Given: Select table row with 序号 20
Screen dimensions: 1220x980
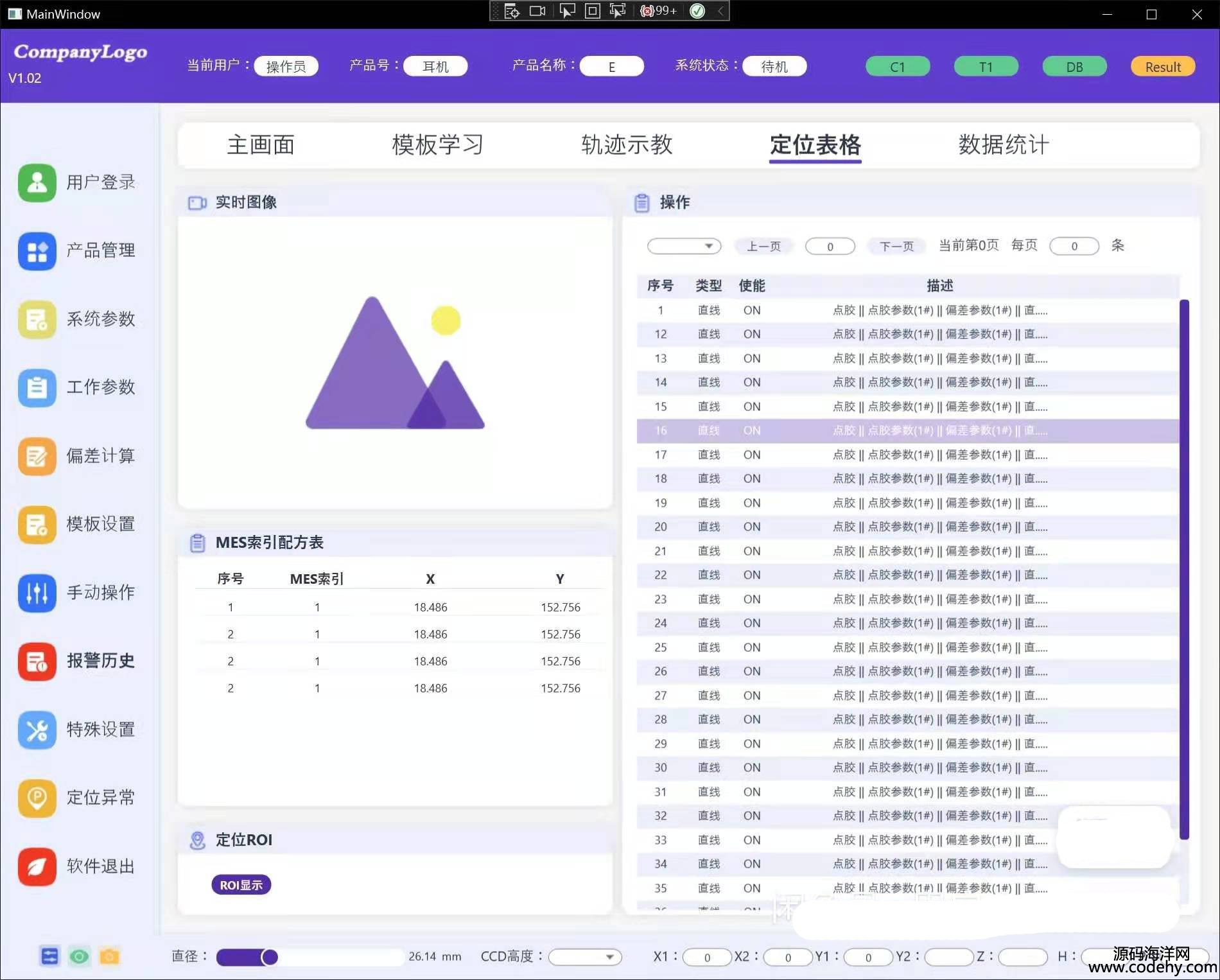Looking at the screenshot, I should (908, 527).
